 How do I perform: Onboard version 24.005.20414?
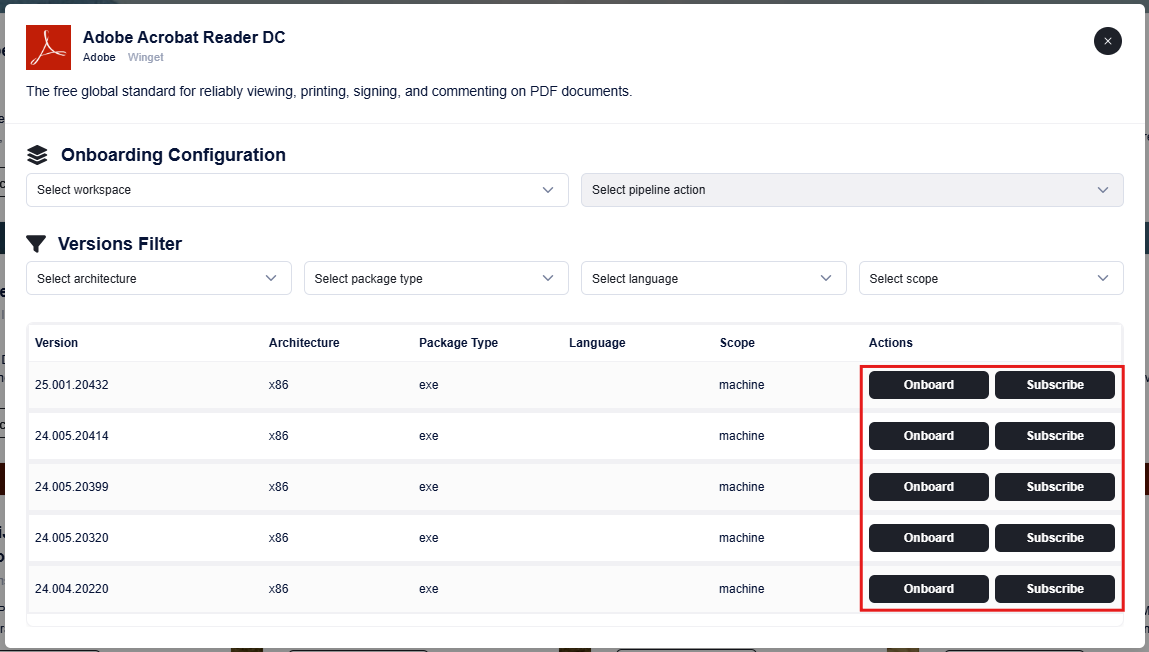[928, 436]
